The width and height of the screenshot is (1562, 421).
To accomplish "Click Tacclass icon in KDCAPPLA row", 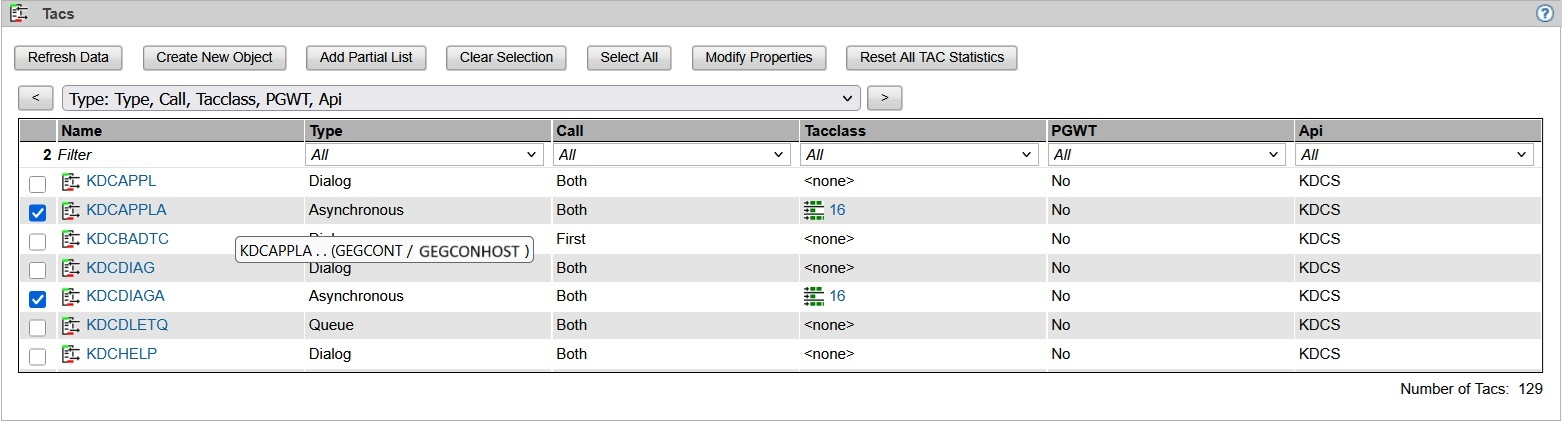I will [814, 210].
